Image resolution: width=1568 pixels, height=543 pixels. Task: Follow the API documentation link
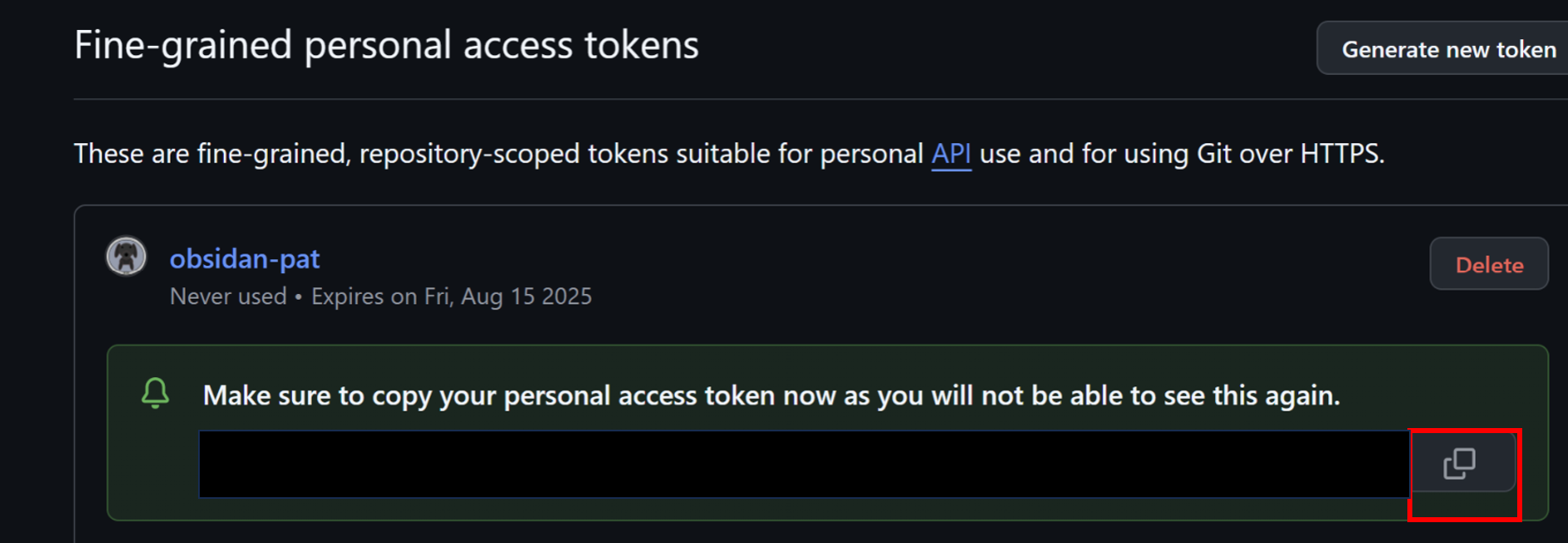click(951, 154)
